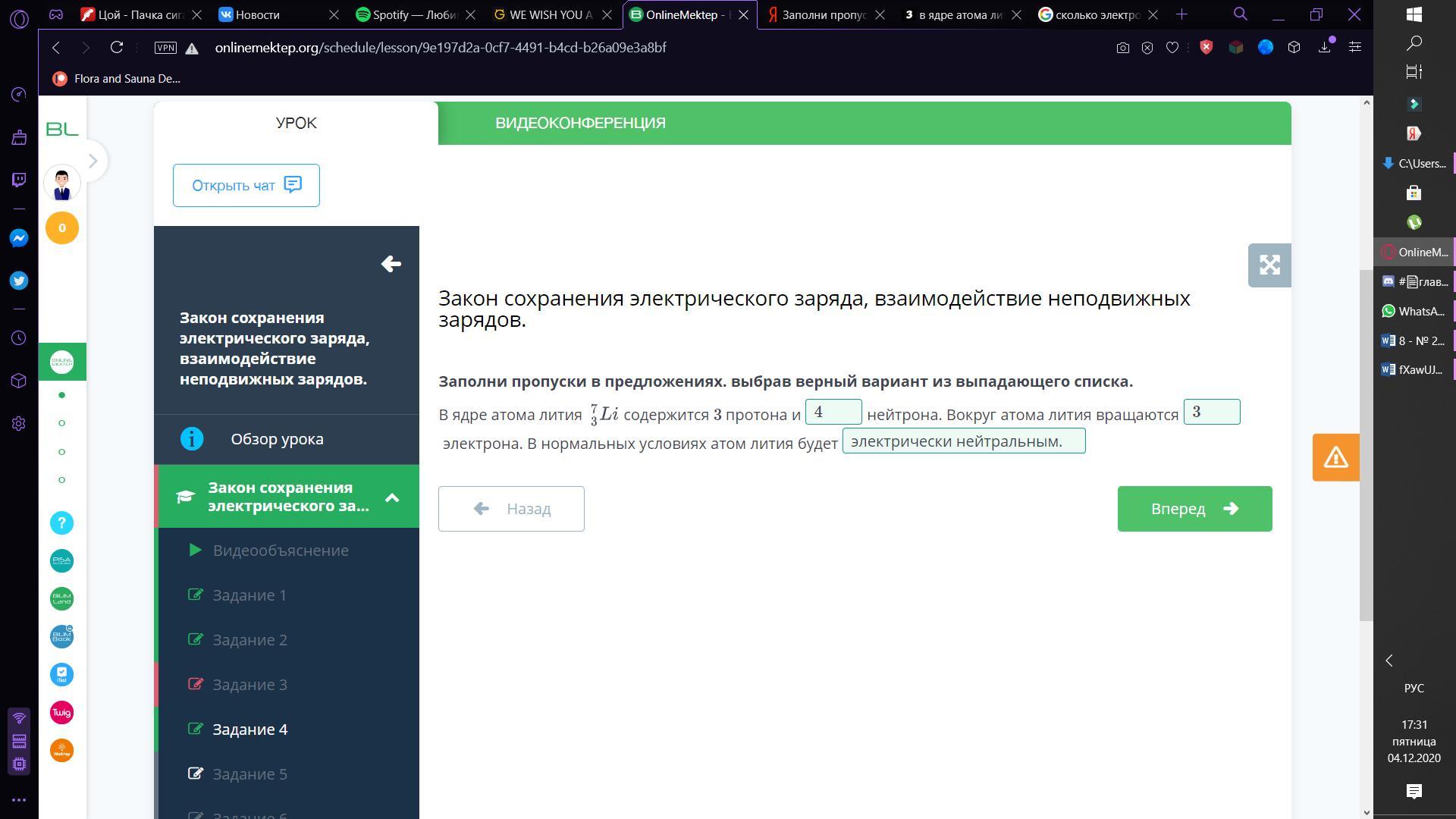Click the Открыть чат button

pos(246,185)
